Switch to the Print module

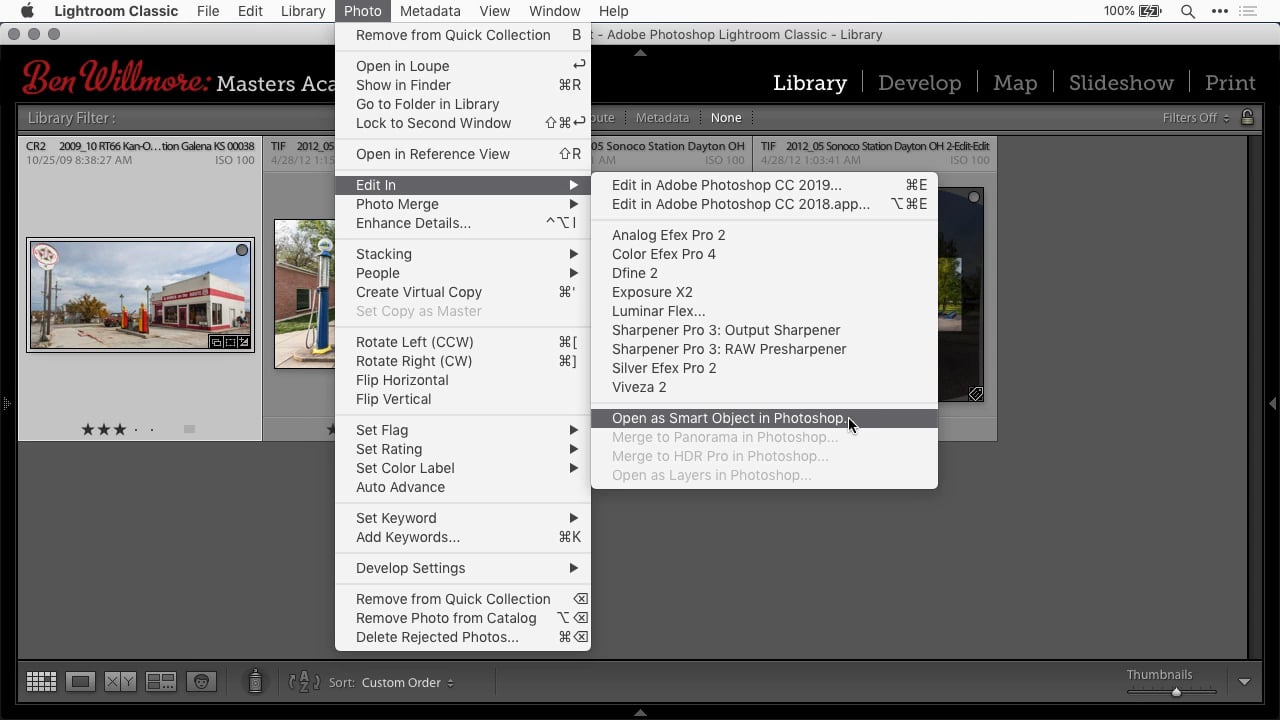point(1230,83)
